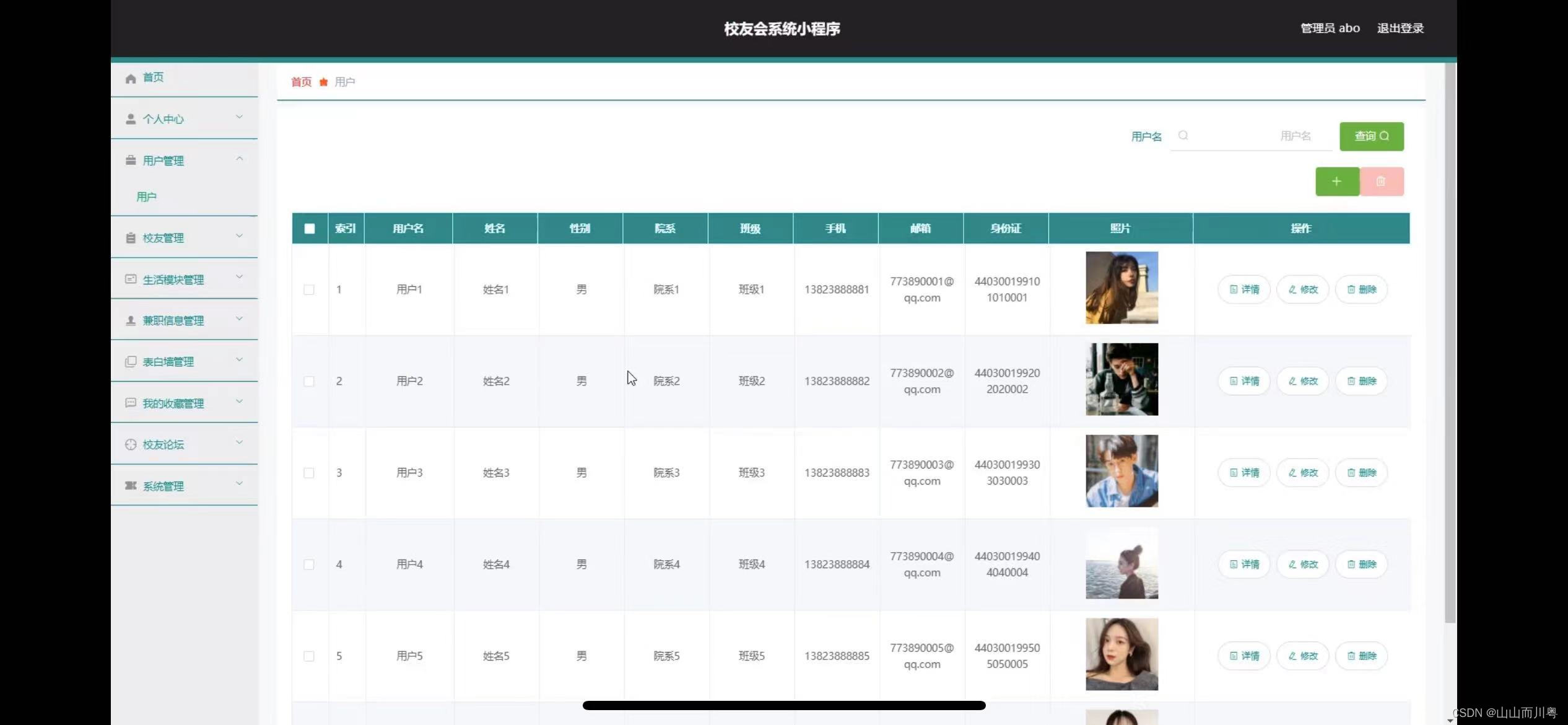Expand the 生活模块管理 menu chevron
Viewport: 1568px width, 725px height.
239,277
